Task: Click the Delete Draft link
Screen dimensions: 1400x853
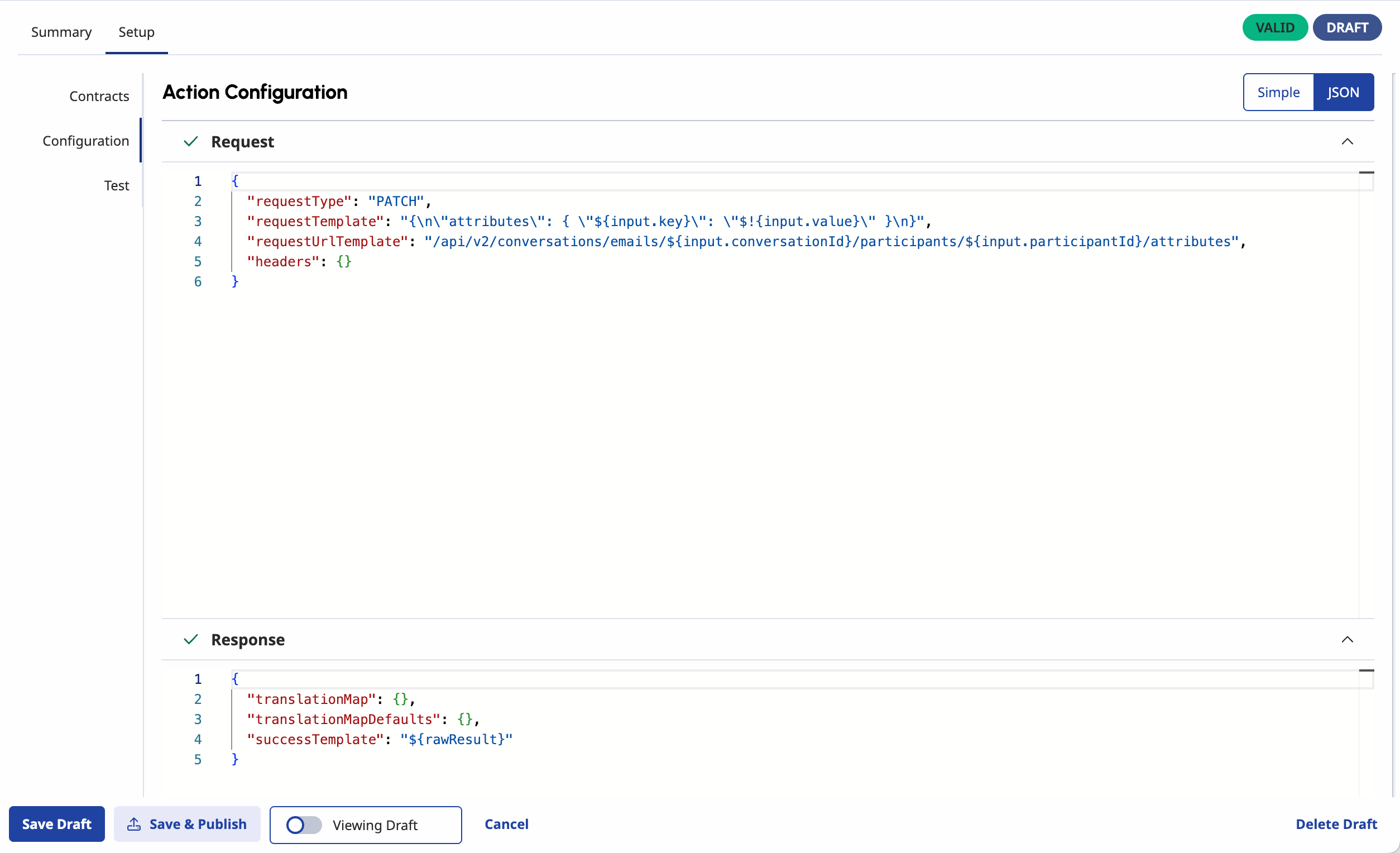Action: coord(1336,824)
